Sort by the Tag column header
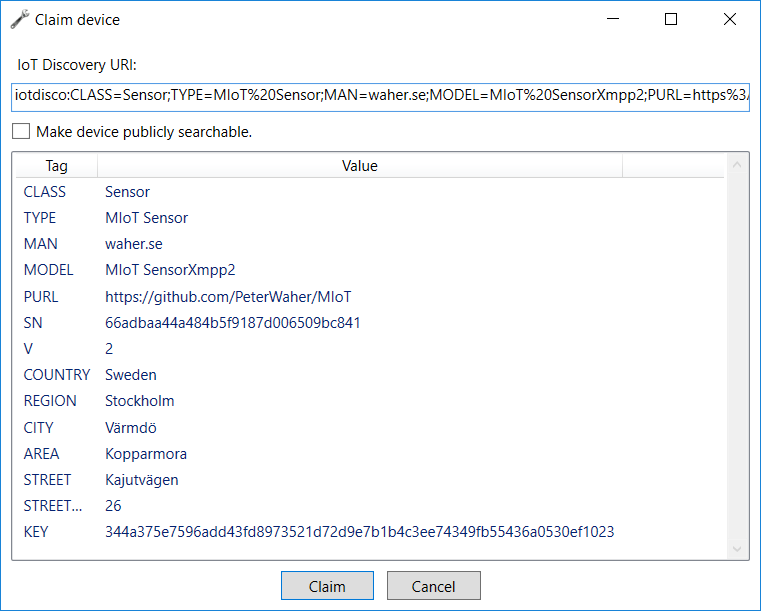761x611 pixels. 56,166
